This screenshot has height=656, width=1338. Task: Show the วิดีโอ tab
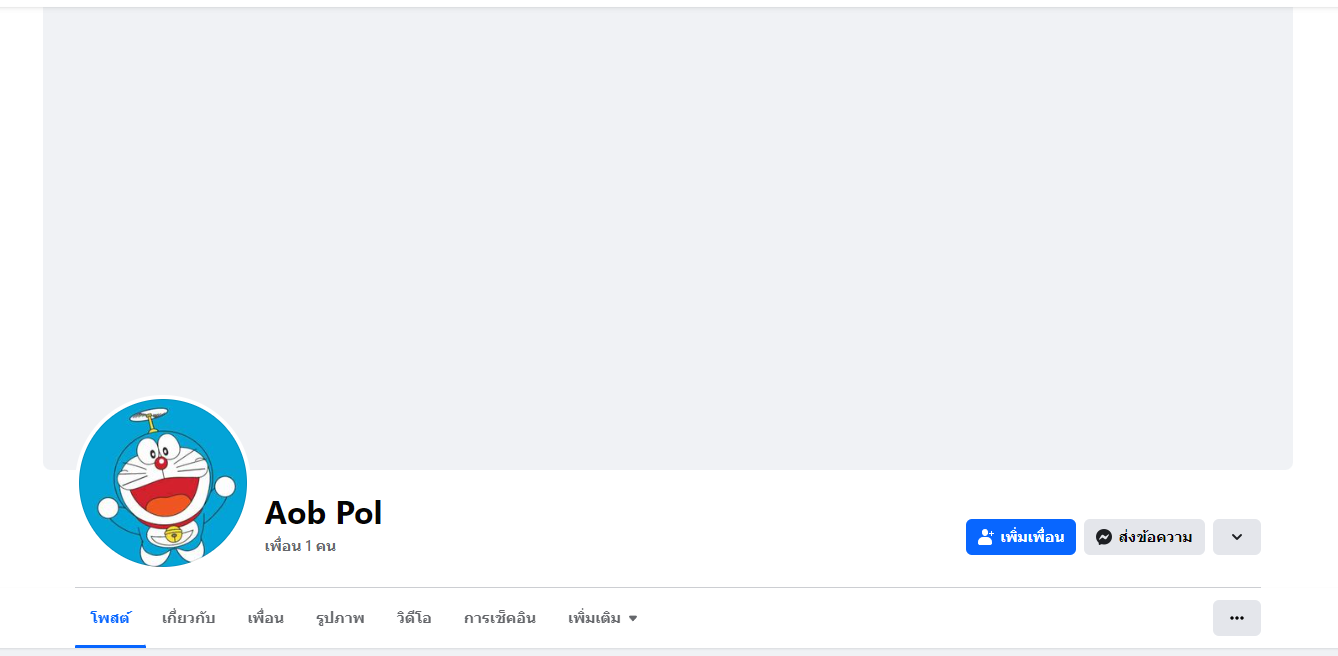click(414, 618)
